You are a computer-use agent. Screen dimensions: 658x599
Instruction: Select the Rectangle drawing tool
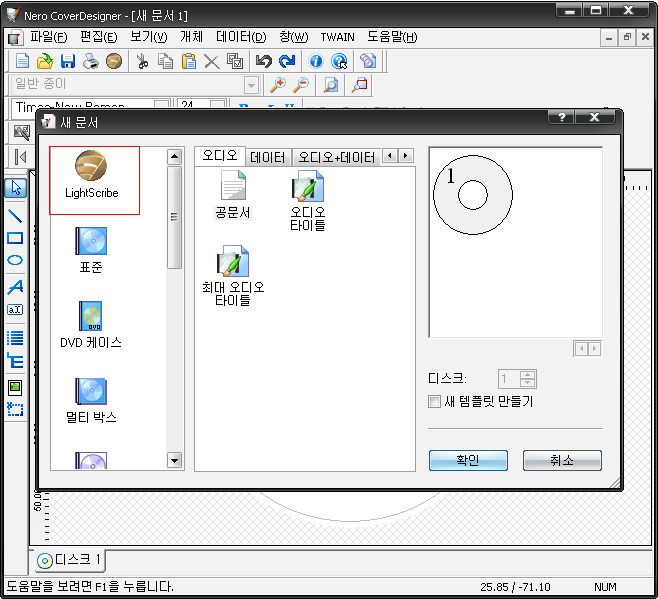pyautogui.click(x=16, y=238)
